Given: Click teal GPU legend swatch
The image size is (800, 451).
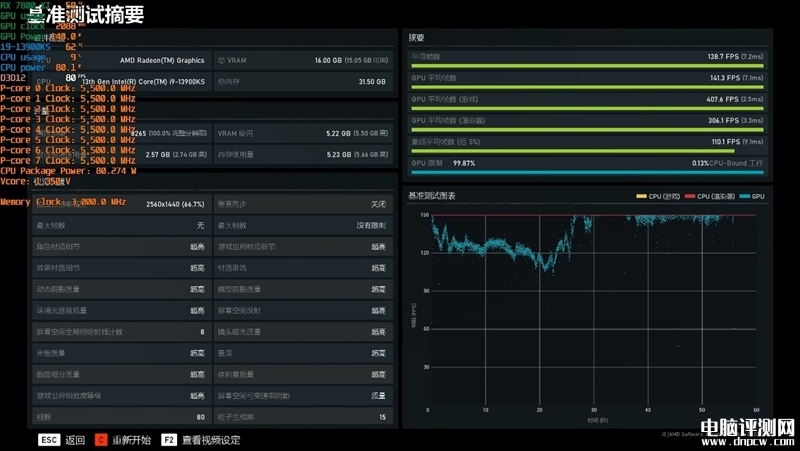Looking at the screenshot, I should pyautogui.click(x=744, y=196).
